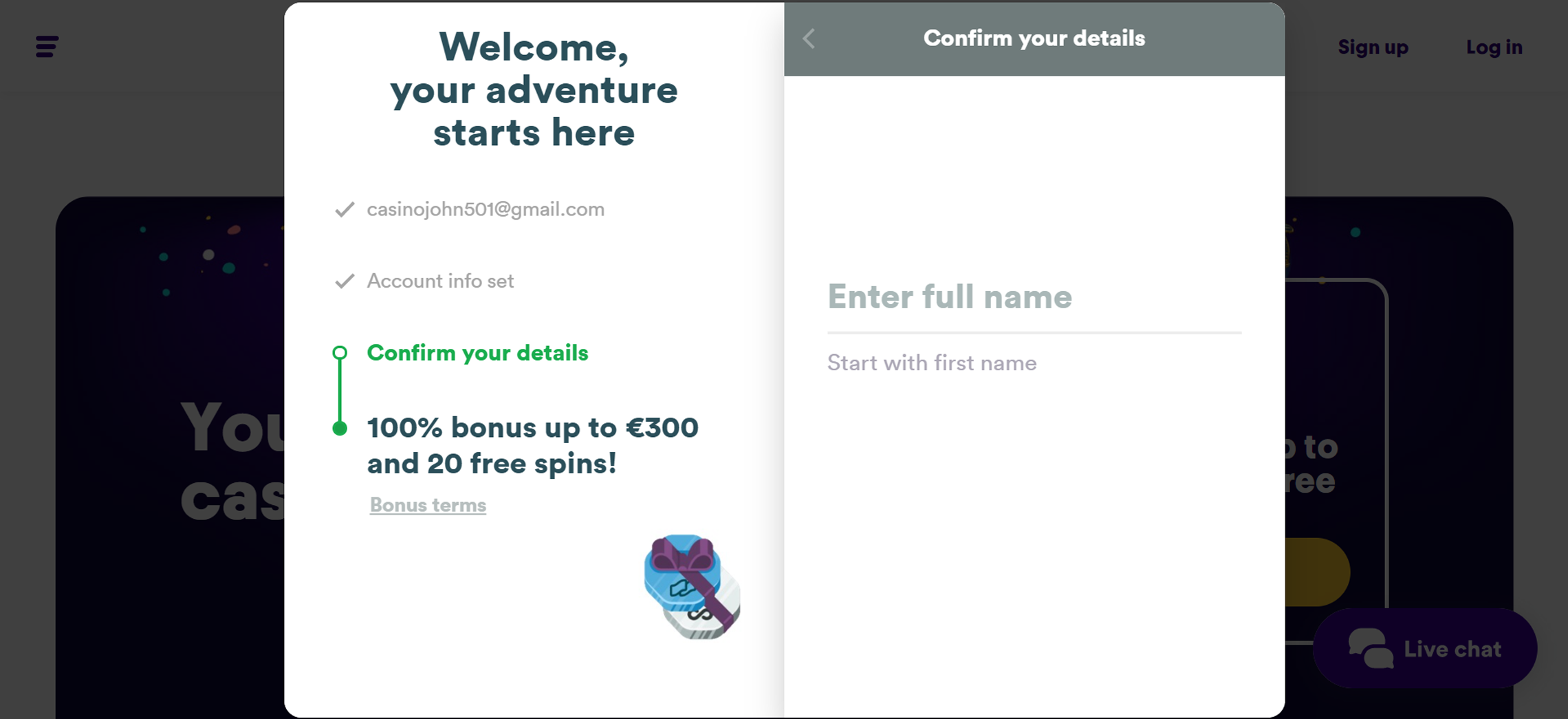Open the Live chat button
This screenshot has width=1568, height=719.
[1425, 648]
